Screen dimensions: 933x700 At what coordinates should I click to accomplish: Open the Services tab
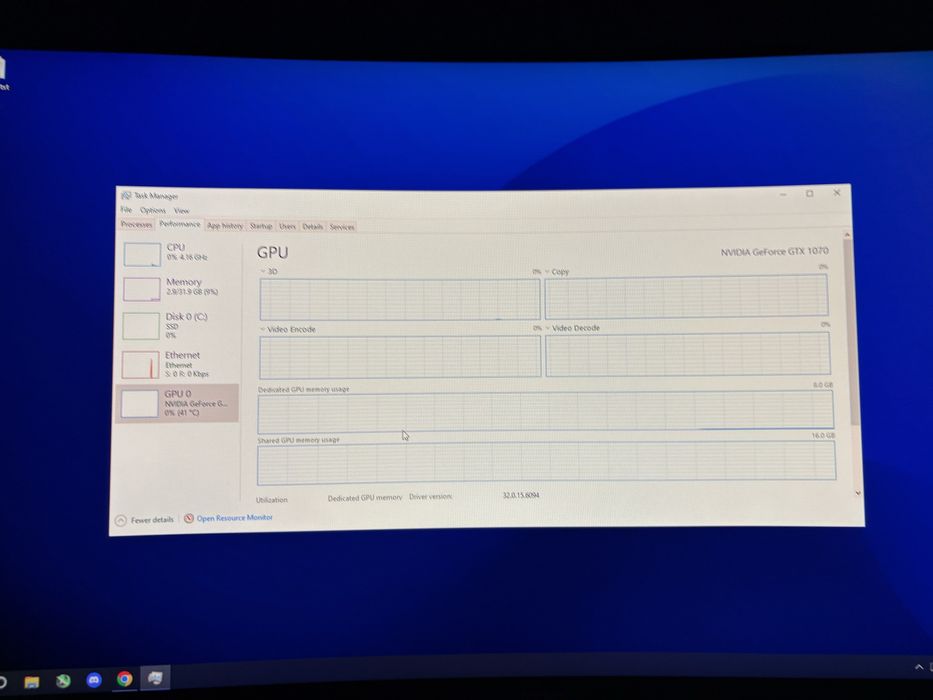click(342, 227)
